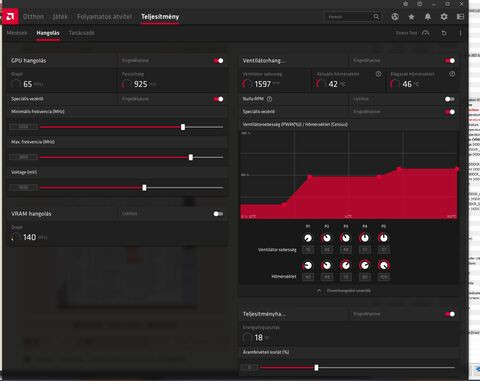Click P4 fan speed knob
Image resolution: width=480 pixels, height=381 pixels.
coord(365,238)
